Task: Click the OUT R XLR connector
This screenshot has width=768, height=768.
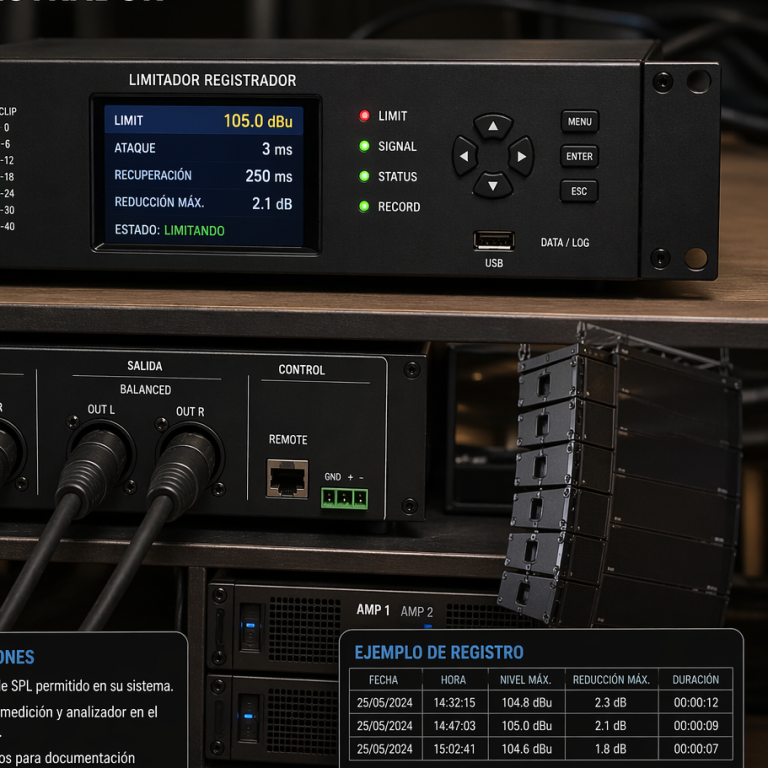Action: click(x=188, y=450)
